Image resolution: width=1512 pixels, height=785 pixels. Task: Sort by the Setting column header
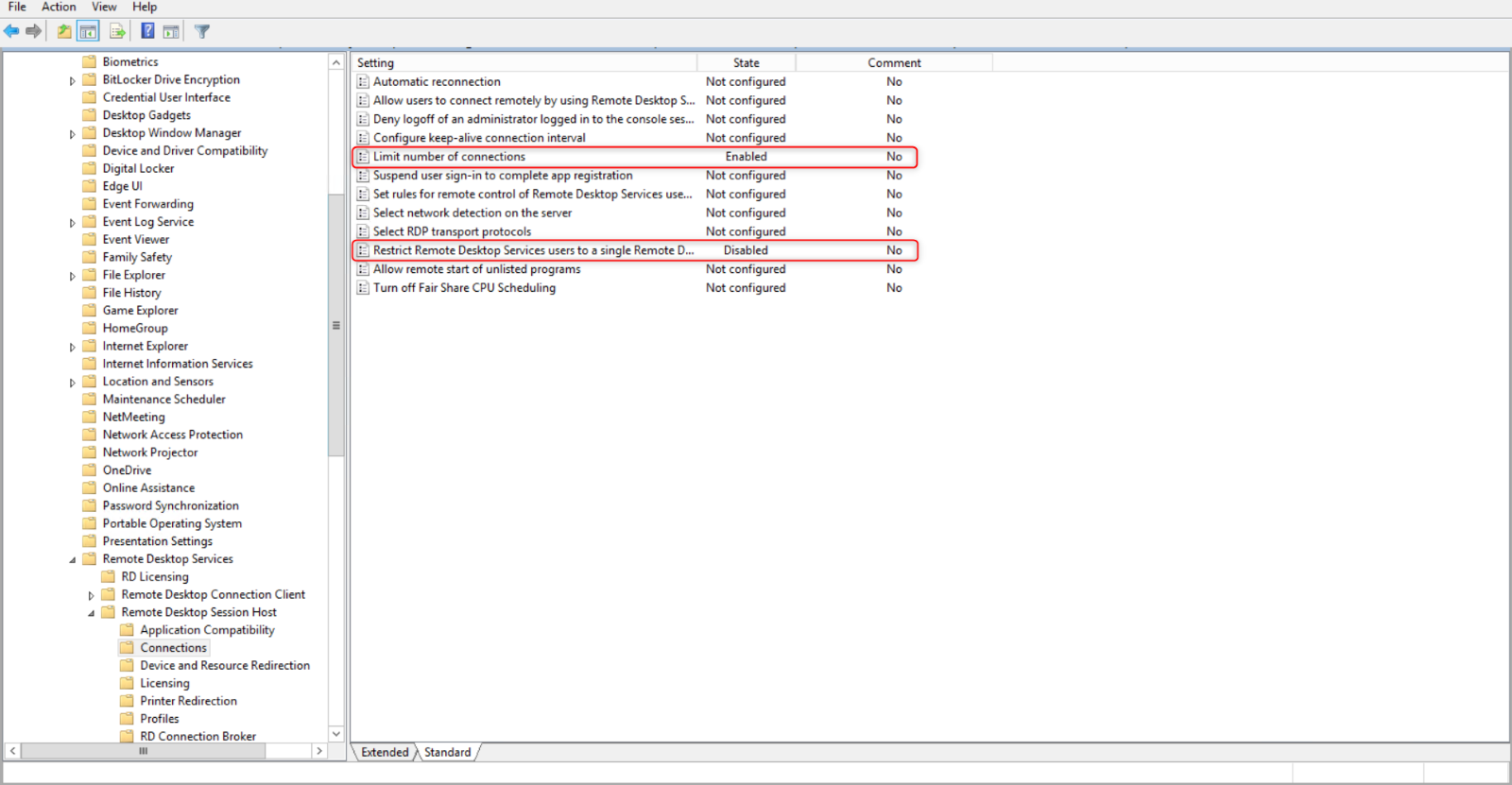coord(524,62)
